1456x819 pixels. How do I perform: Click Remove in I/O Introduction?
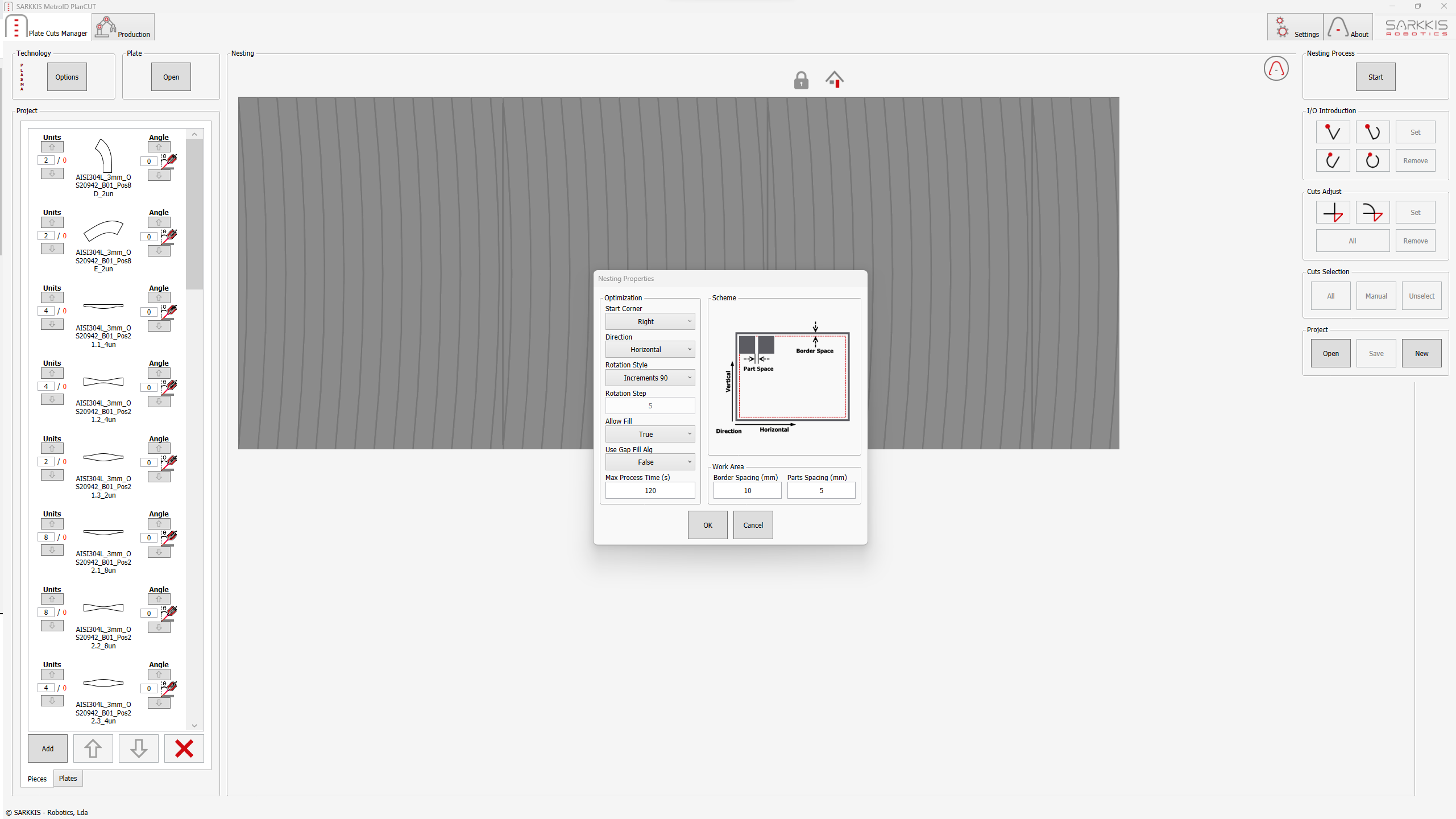click(x=1415, y=160)
